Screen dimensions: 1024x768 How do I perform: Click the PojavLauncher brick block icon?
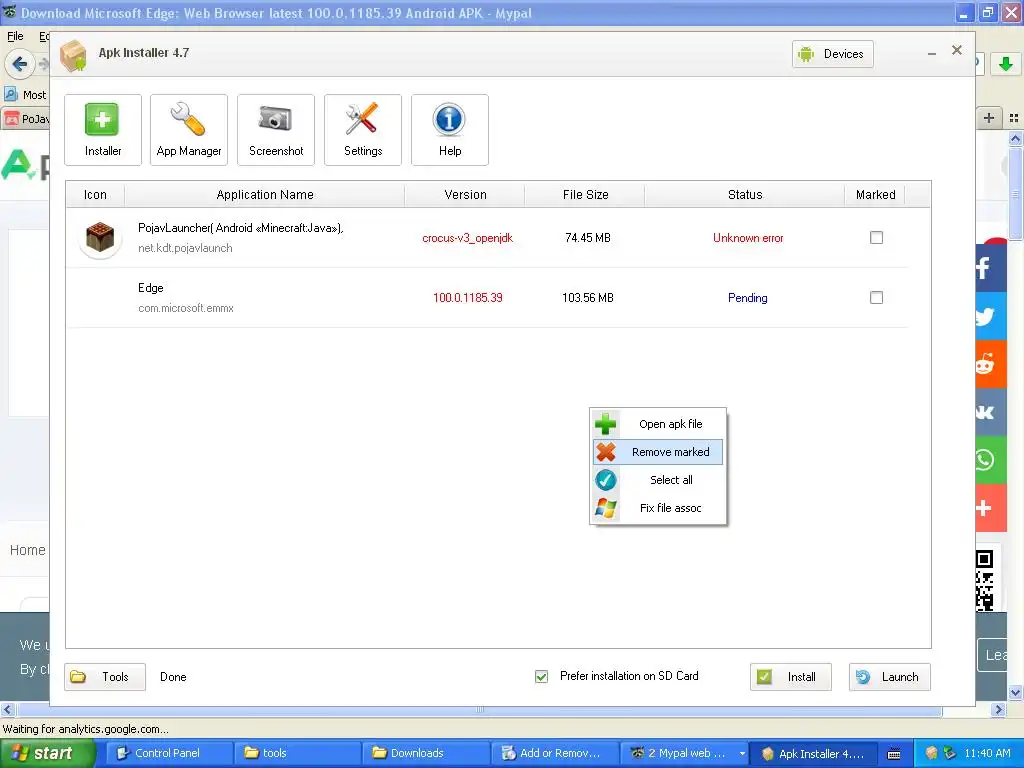pyautogui.click(x=100, y=237)
